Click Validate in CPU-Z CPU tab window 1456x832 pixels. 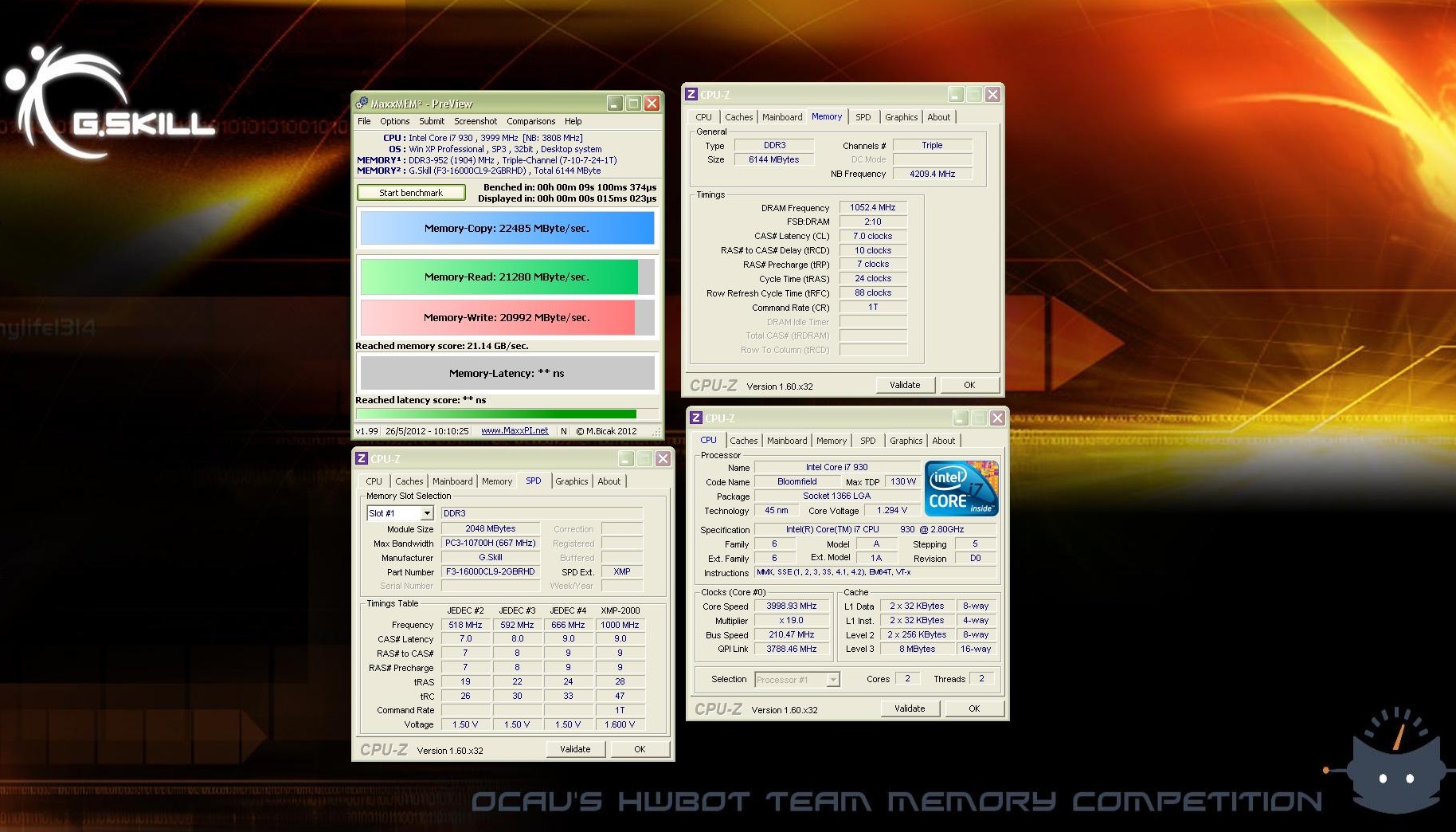(x=910, y=708)
